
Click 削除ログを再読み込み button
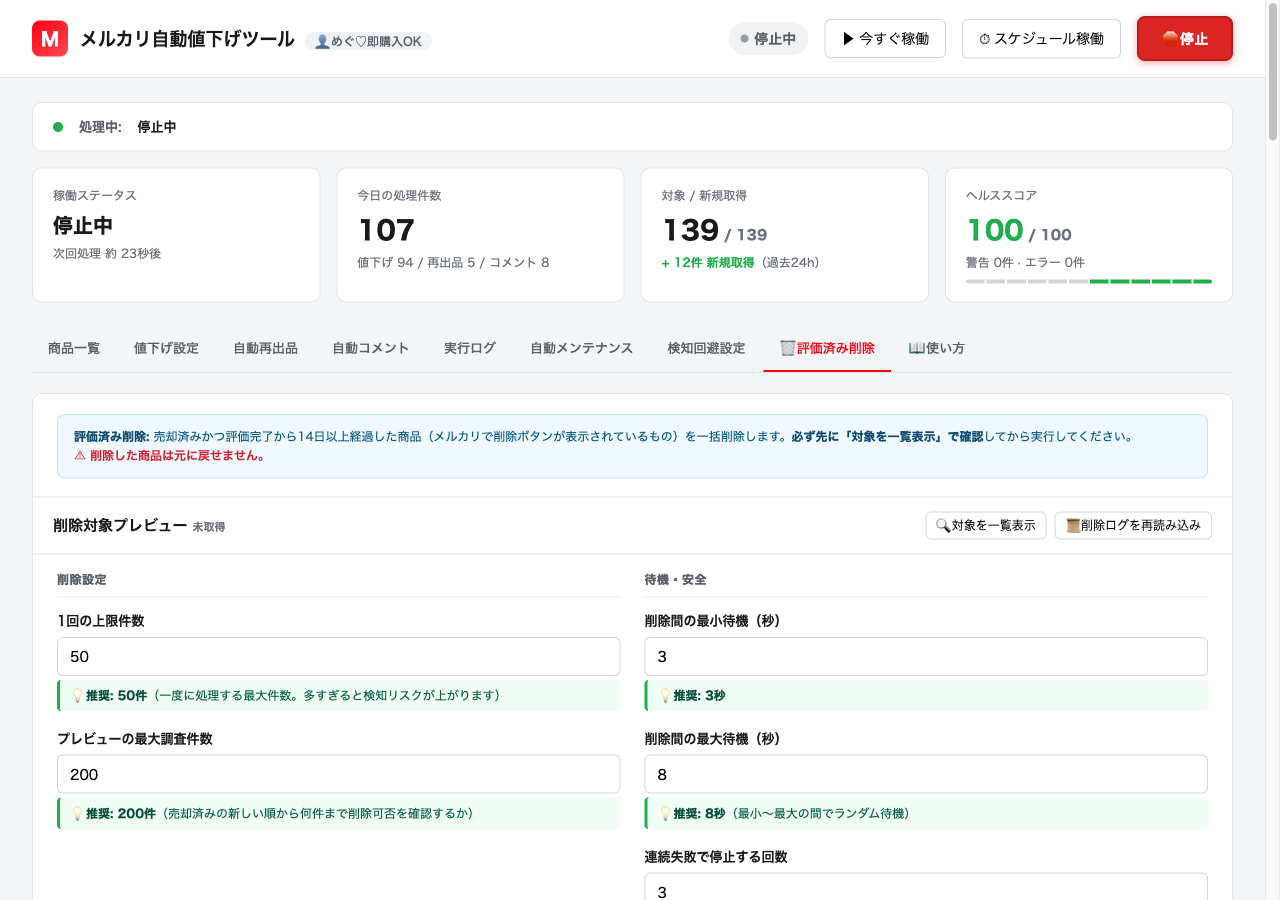1133,525
